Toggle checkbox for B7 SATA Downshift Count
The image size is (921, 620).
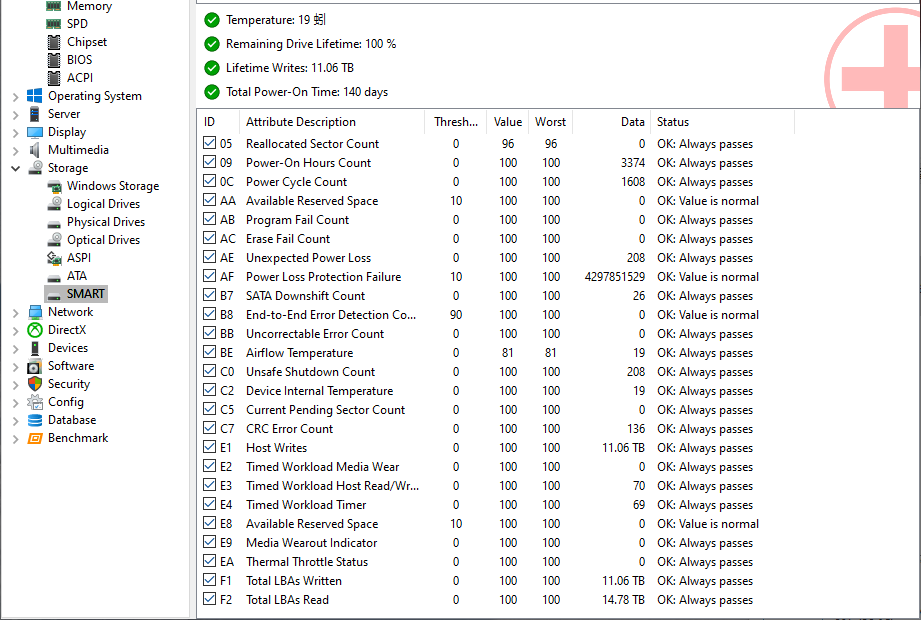coord(209,295)
